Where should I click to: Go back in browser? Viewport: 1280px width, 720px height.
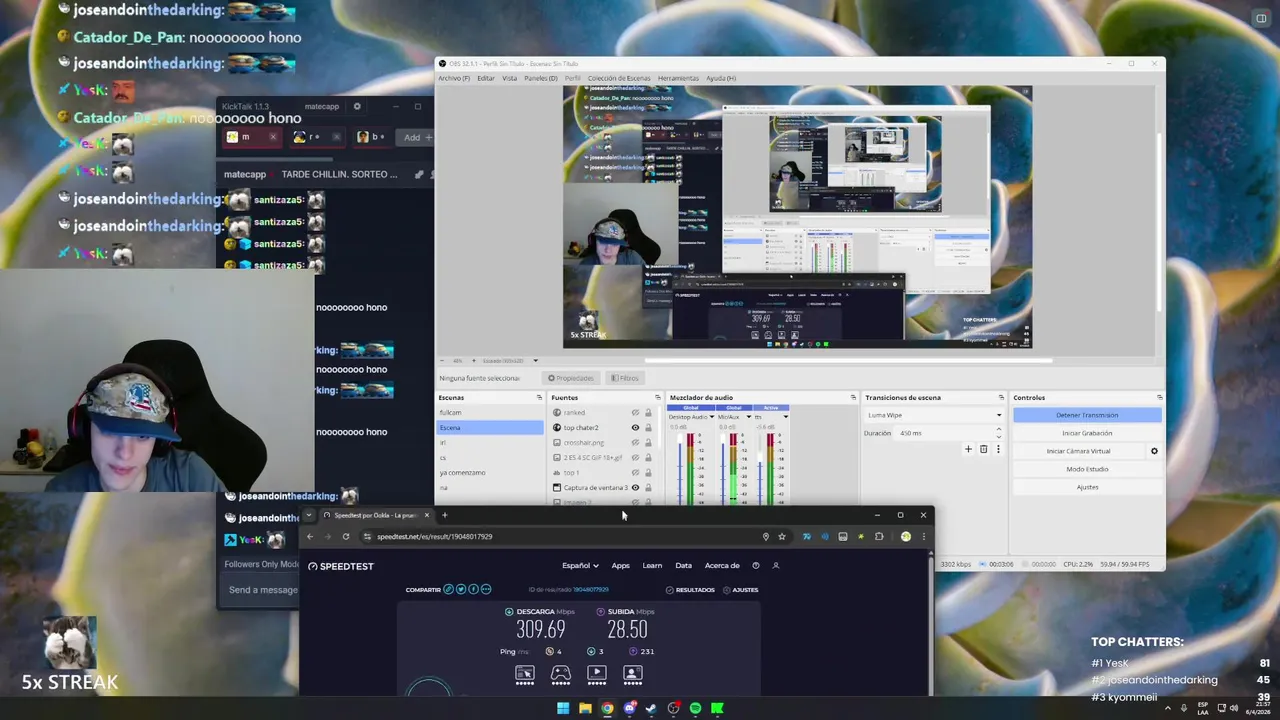[x=309, y=537]
